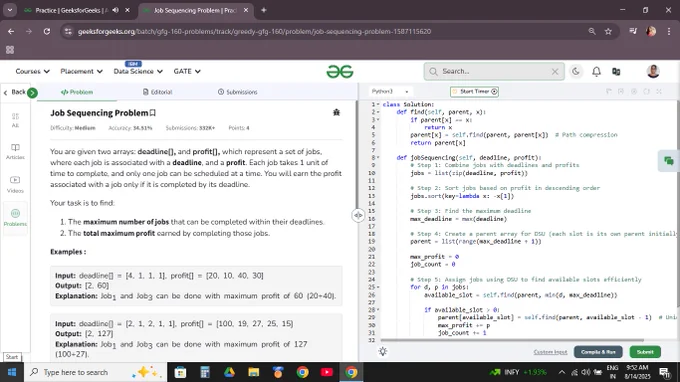680x382 pixels.
Task: Collapse code fold on line 8
Action: pos(378,158)
